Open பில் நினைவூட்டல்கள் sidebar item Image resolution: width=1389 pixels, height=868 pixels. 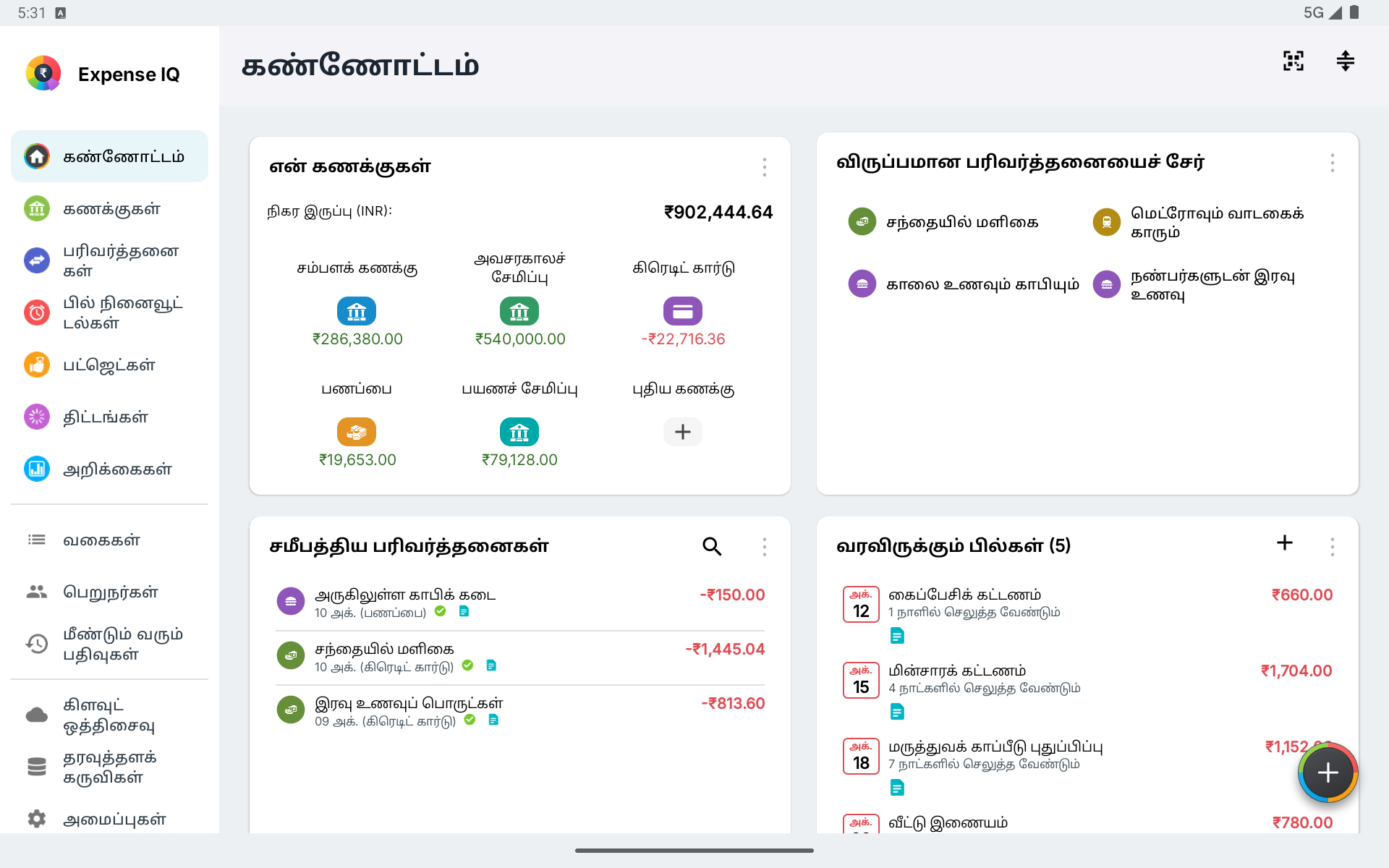pos(109,312)
